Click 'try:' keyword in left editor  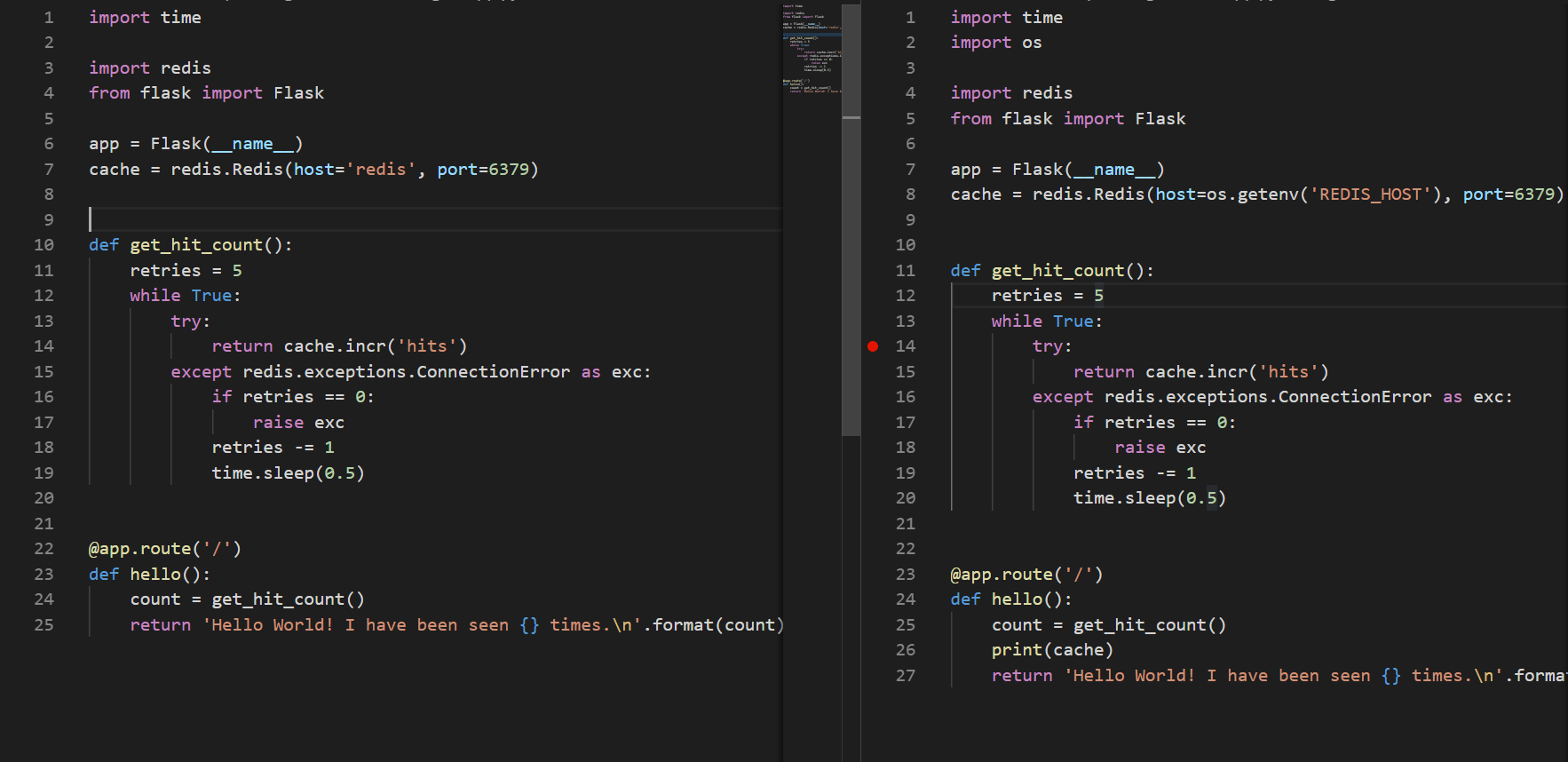point(191,321)
